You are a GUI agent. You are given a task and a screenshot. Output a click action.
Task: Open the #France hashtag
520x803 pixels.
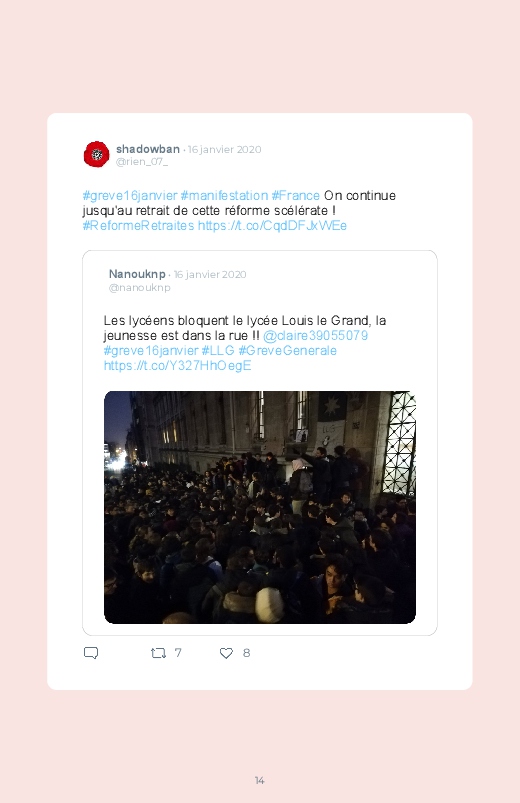(296, 196)
